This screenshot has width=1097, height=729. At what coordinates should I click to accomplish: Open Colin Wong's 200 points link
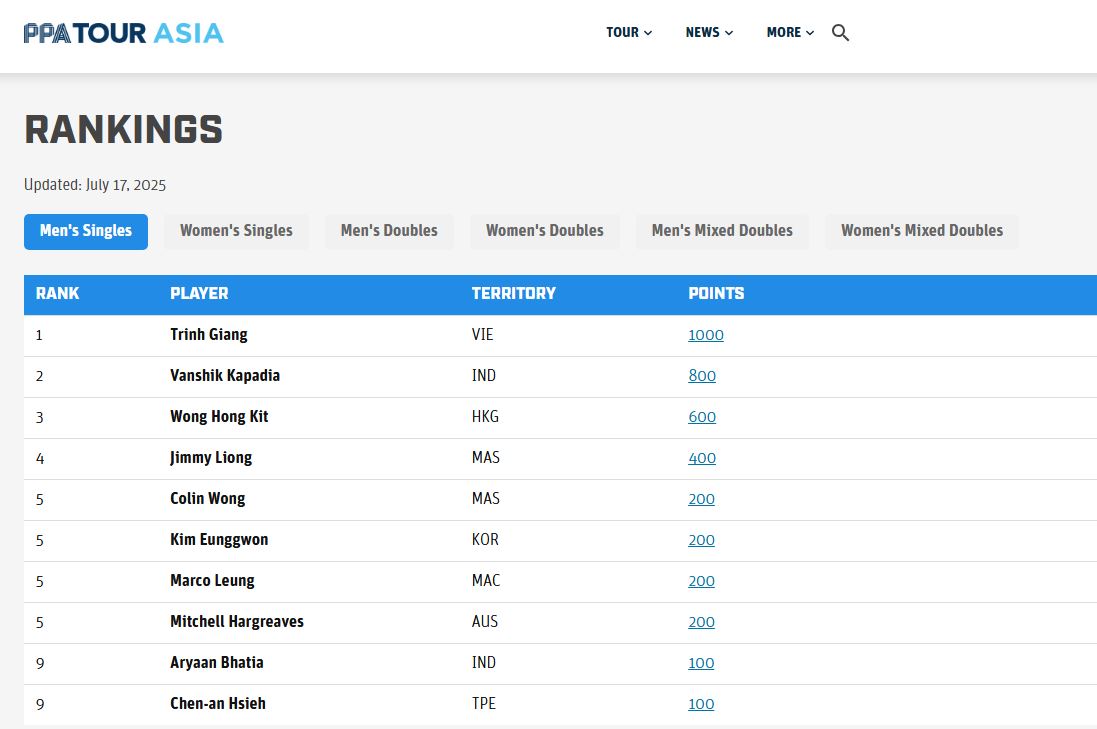(x=701, y=499)
